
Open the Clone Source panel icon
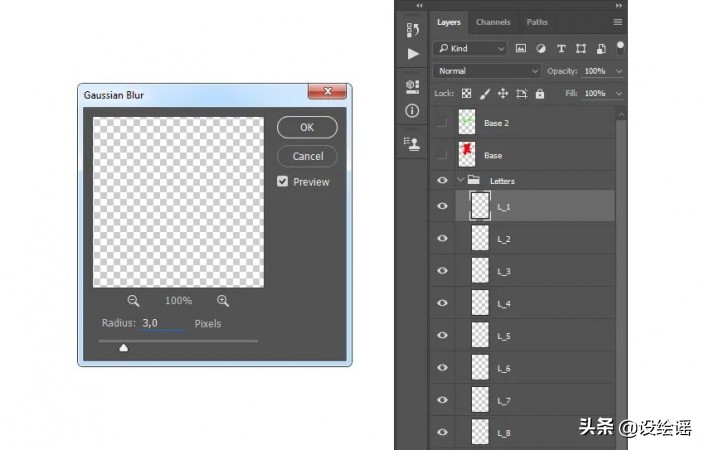click(x=412, y=144)
